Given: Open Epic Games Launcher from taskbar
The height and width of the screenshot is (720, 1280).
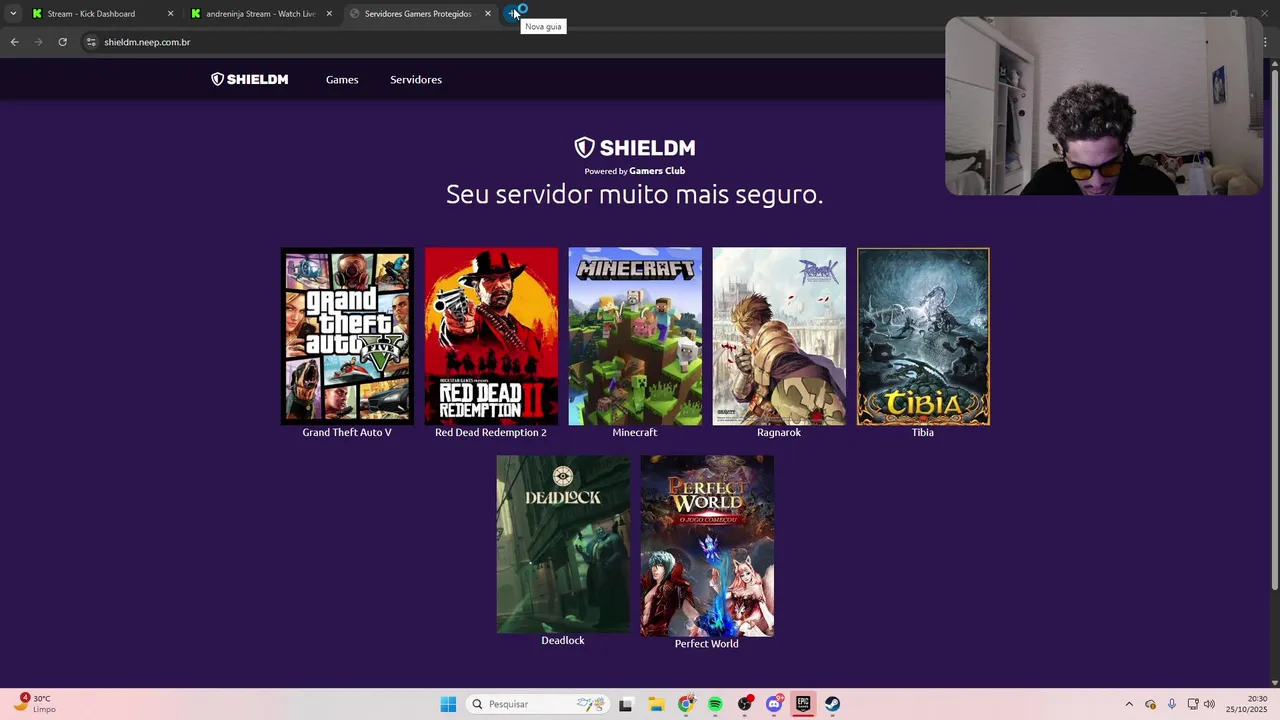Looking at the screenshot, I should (x=803, y=704).
